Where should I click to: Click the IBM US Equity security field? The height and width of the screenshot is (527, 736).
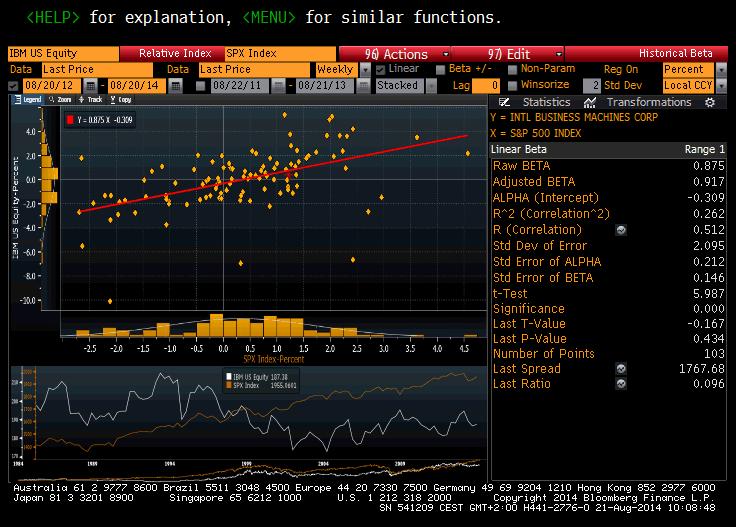(63, 53)
